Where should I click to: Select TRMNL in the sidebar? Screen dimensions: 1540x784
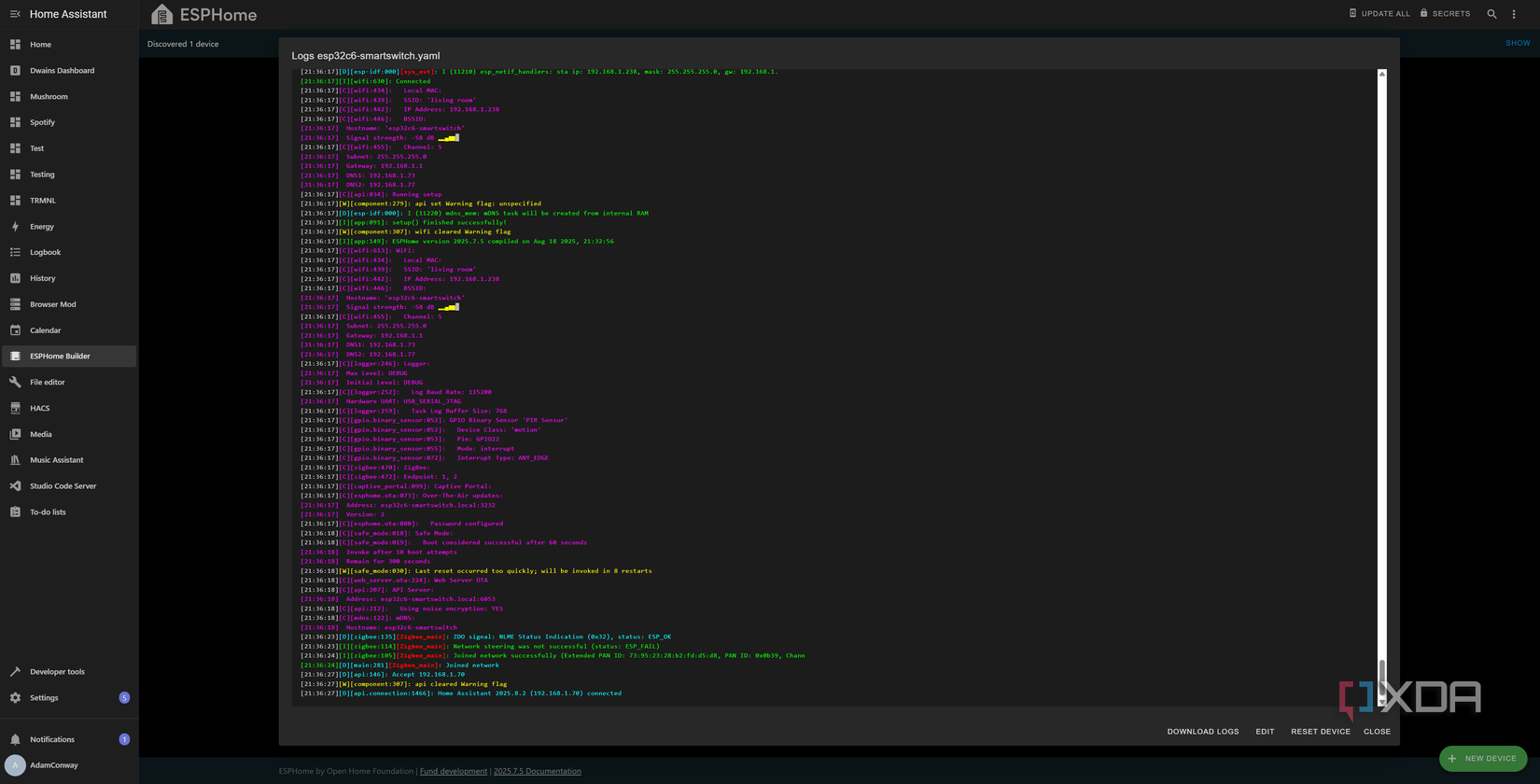[x=69, y=201]
